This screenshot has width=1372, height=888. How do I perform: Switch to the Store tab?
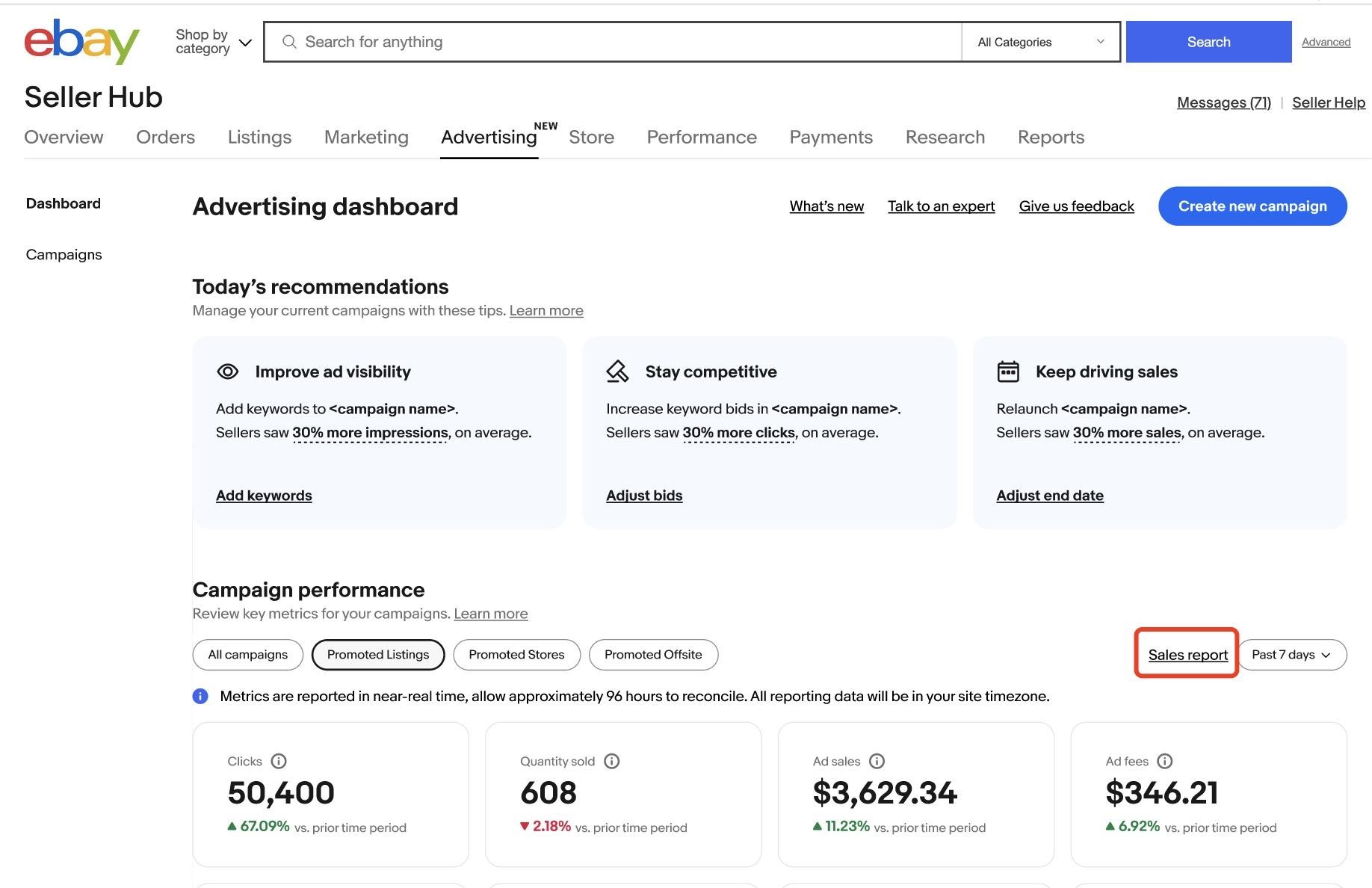click(x=591, y=137)
